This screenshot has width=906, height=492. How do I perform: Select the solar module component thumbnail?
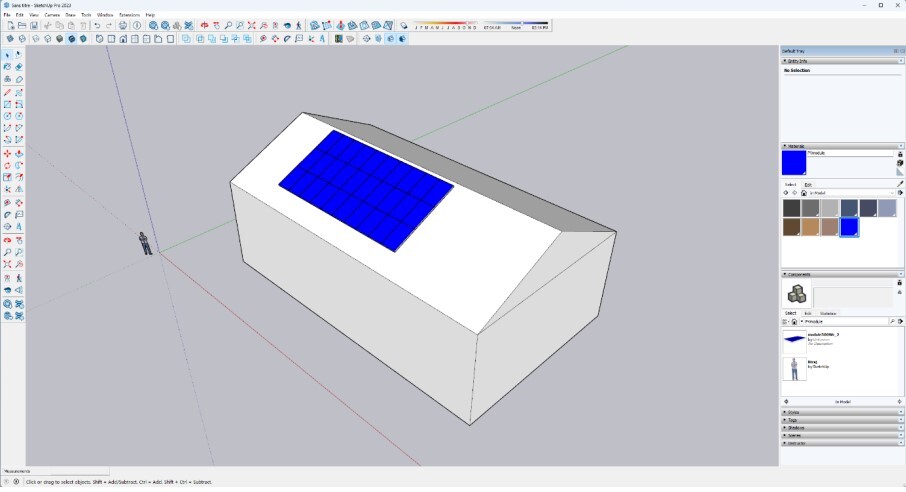click(x=795, y=338)
